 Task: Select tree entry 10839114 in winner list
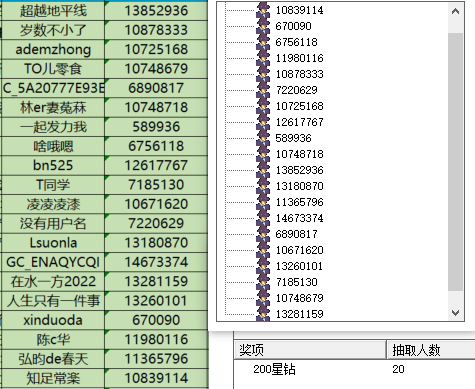coord(299,10)
